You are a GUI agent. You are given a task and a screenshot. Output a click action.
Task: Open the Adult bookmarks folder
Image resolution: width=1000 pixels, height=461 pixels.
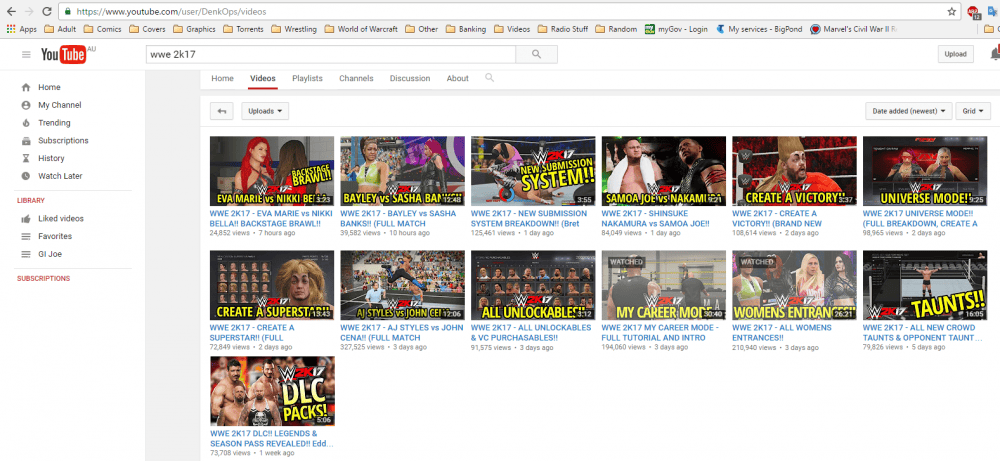click(x=60, y=29)
